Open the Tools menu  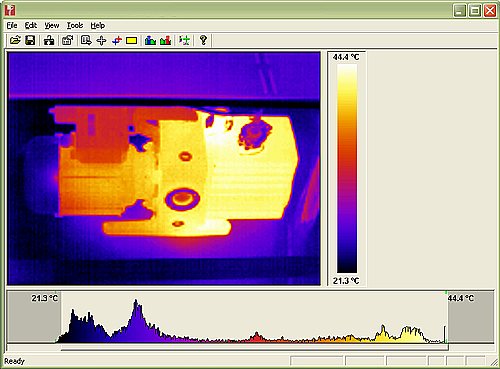point(75,25)
